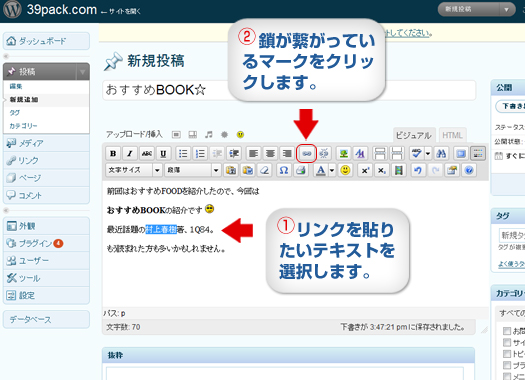This screenshot has height=380, width=525.
Task: Toggle fullscreen editing mode
Action: (461, 153)
